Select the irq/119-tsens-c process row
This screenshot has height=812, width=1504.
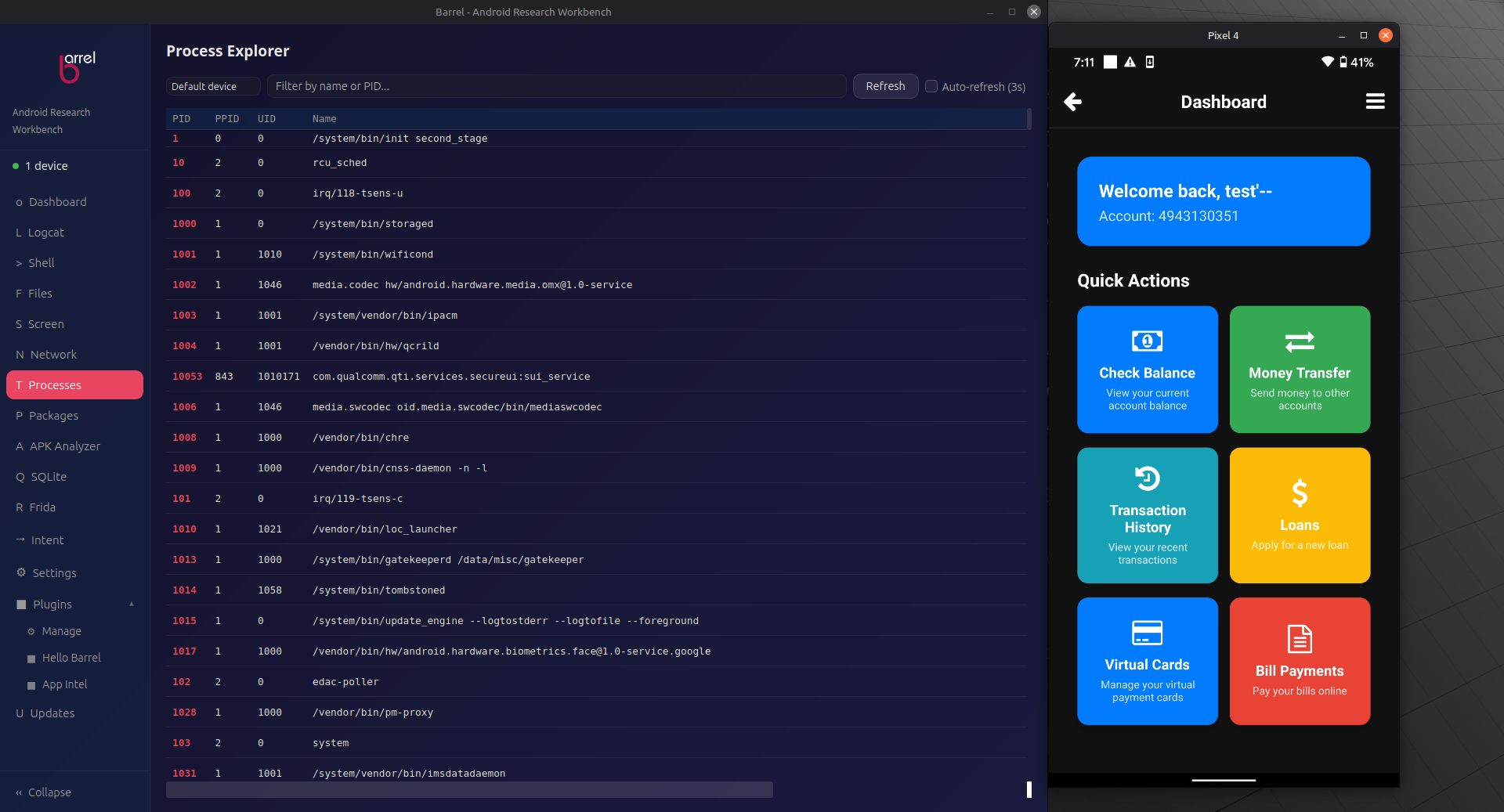point(597,499)
